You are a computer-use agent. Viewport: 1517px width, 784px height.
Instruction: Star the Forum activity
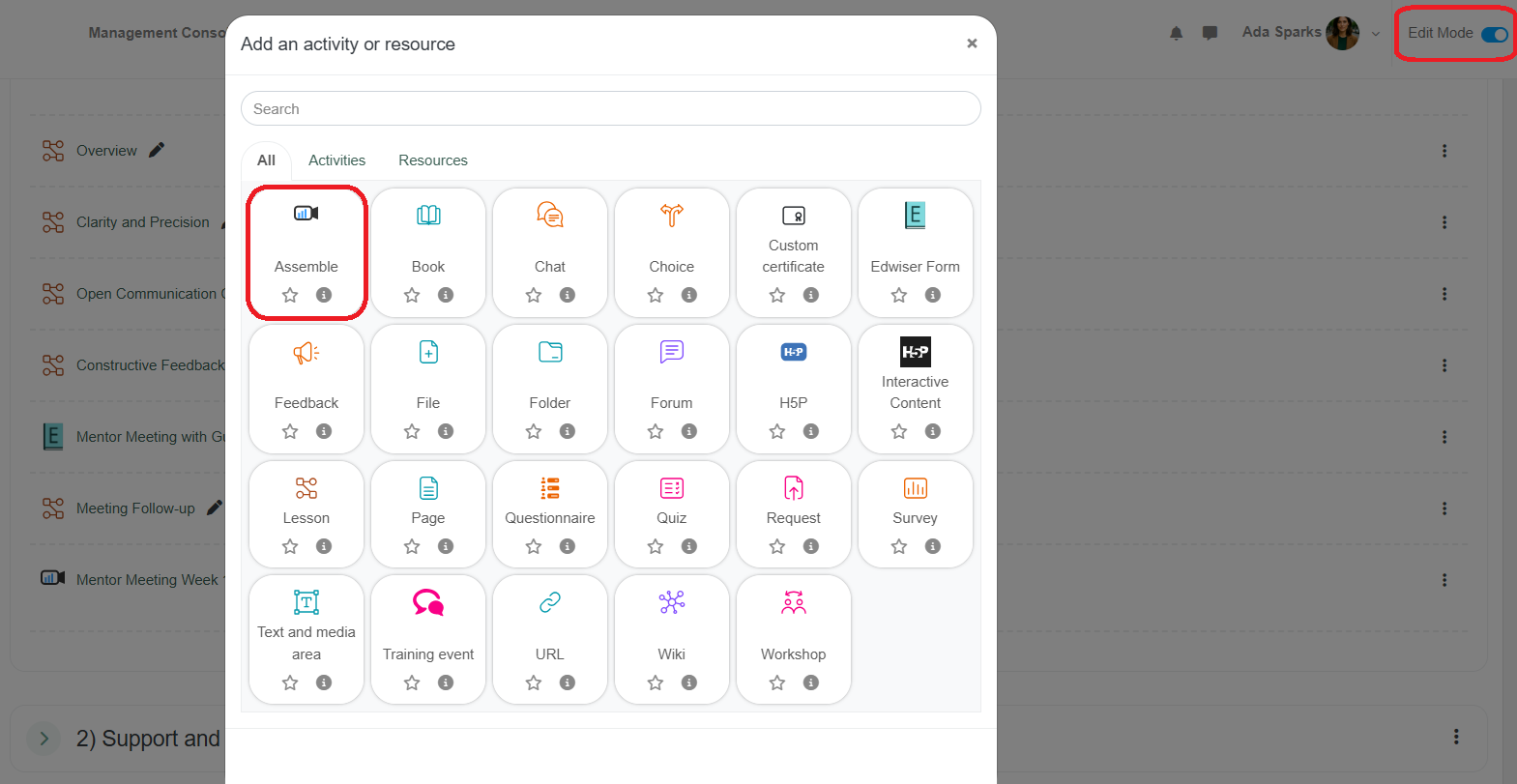656,431
